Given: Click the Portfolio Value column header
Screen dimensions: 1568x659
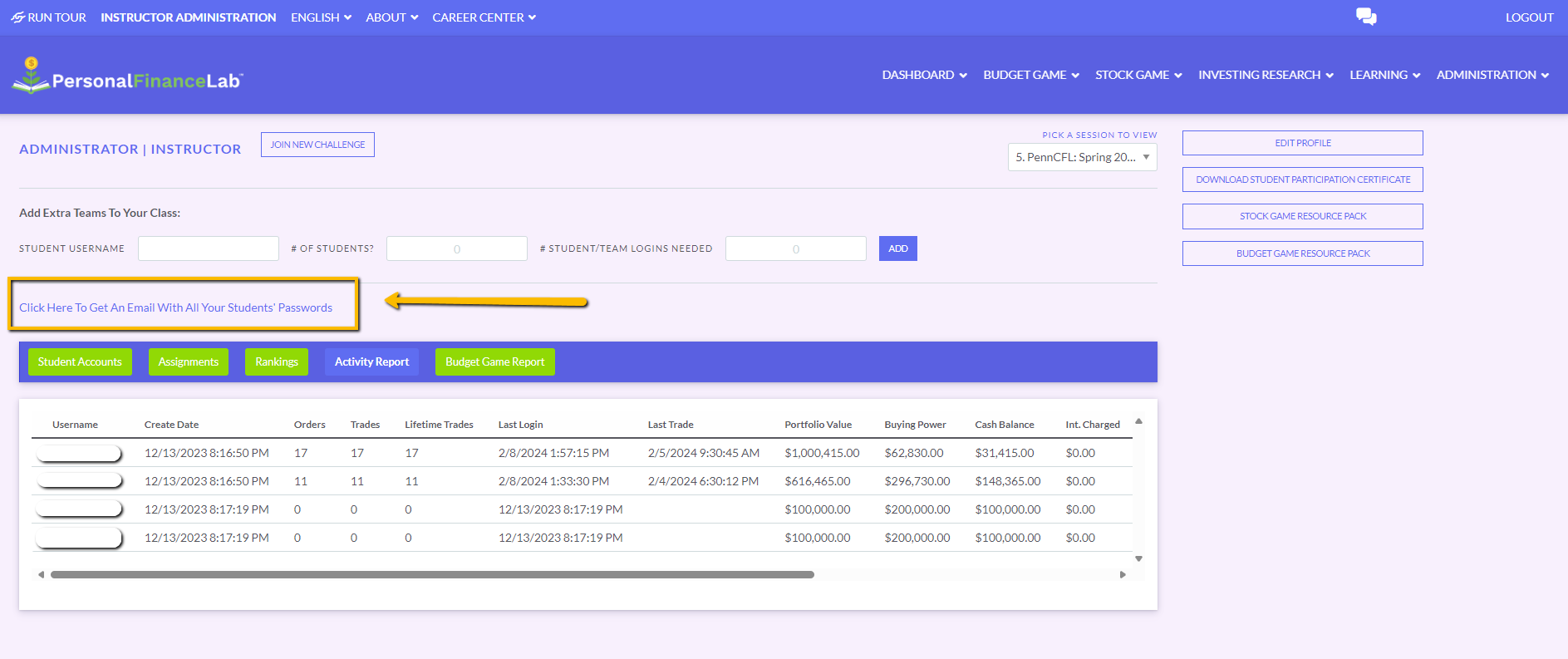Looking at the screenshot, I should tap(818, 425).
